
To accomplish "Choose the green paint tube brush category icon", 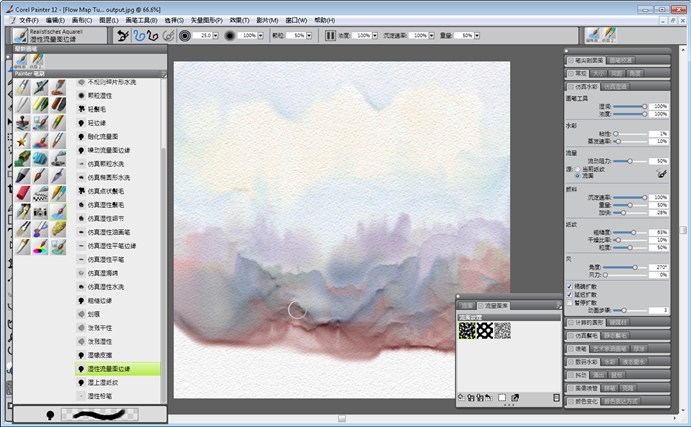I will 22,158.
